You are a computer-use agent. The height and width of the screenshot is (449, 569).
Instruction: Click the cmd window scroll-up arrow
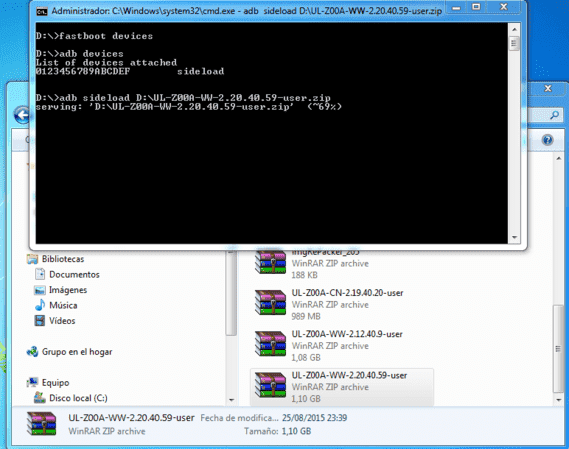coord(514,29)
